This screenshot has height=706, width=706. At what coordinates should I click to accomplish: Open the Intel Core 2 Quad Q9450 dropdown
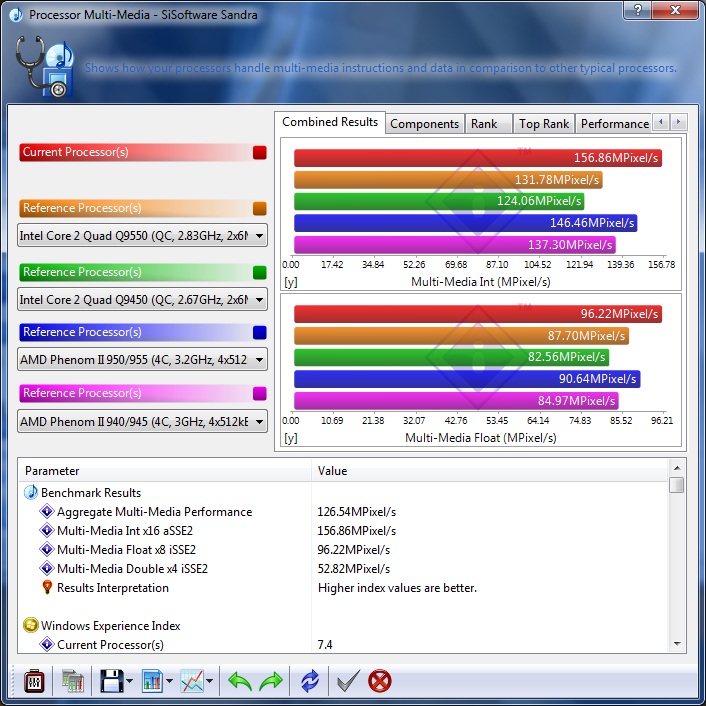click(142, 299)
